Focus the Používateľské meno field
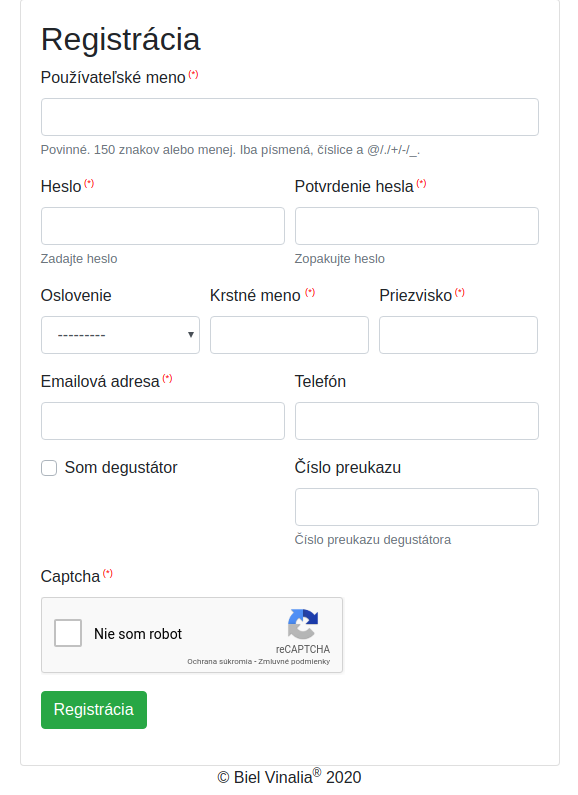Screen dimensions: 578x795 (x=290, y=117)
